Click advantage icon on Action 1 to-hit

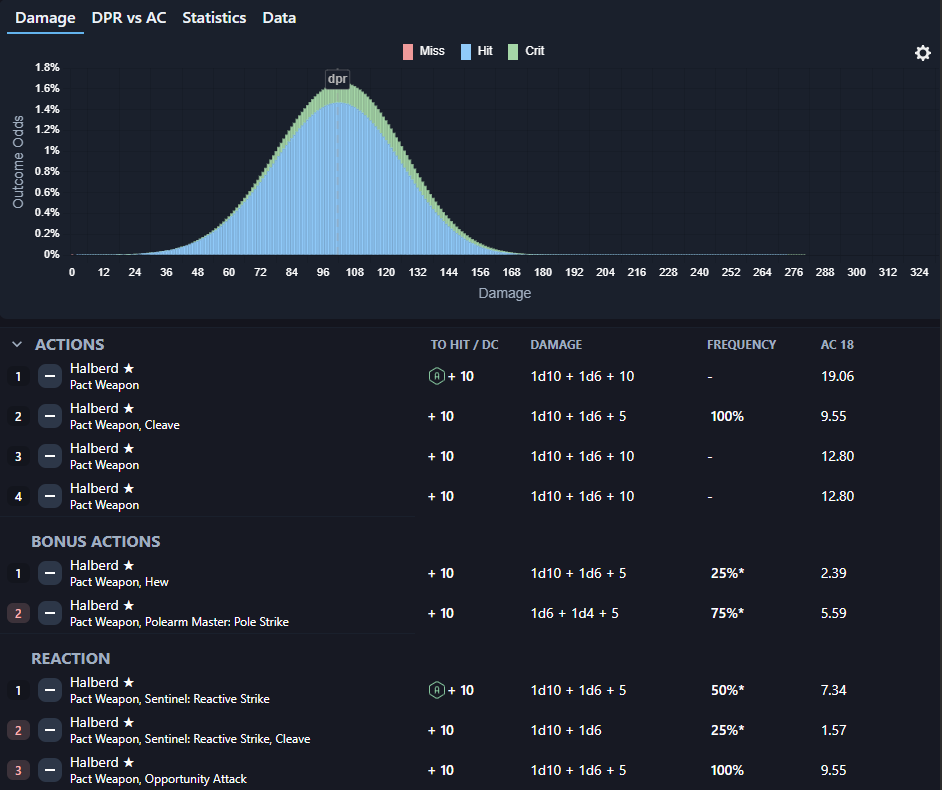pyautogui.click(x=436, y=376)
